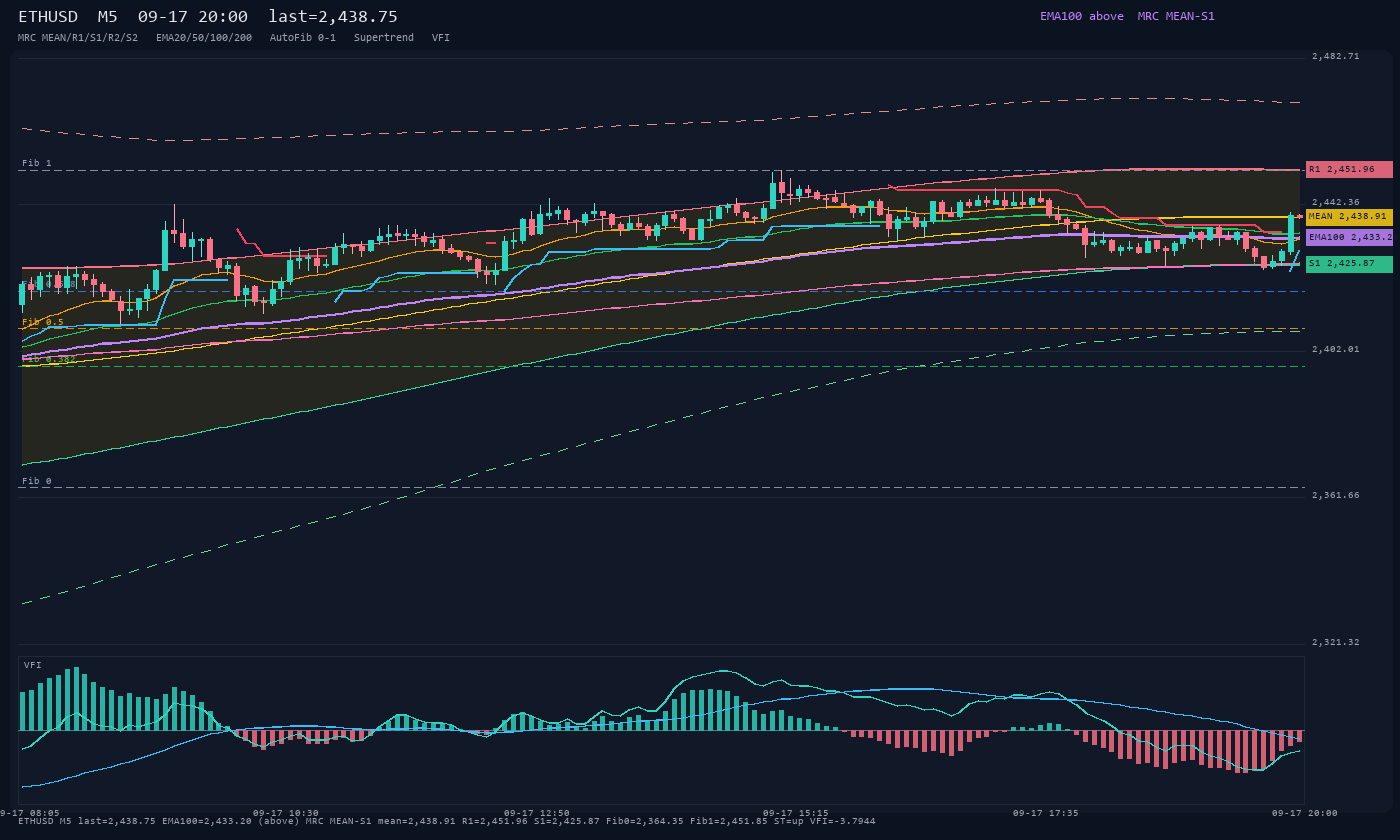
Task: Click the M5 timeframe label in the title
Action: tap(107, 17)
